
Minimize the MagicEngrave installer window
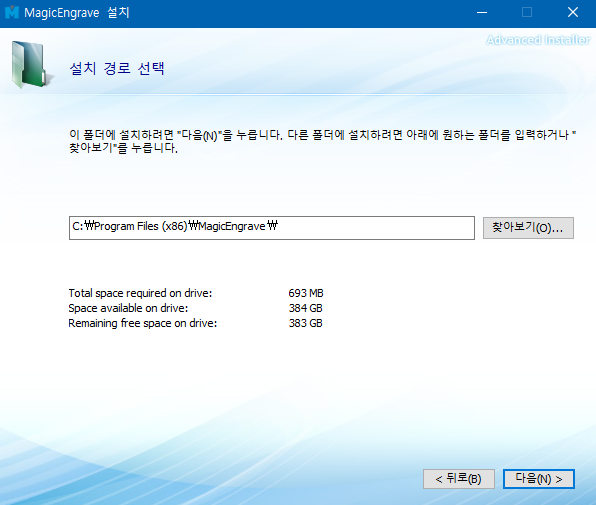[482, 13]
